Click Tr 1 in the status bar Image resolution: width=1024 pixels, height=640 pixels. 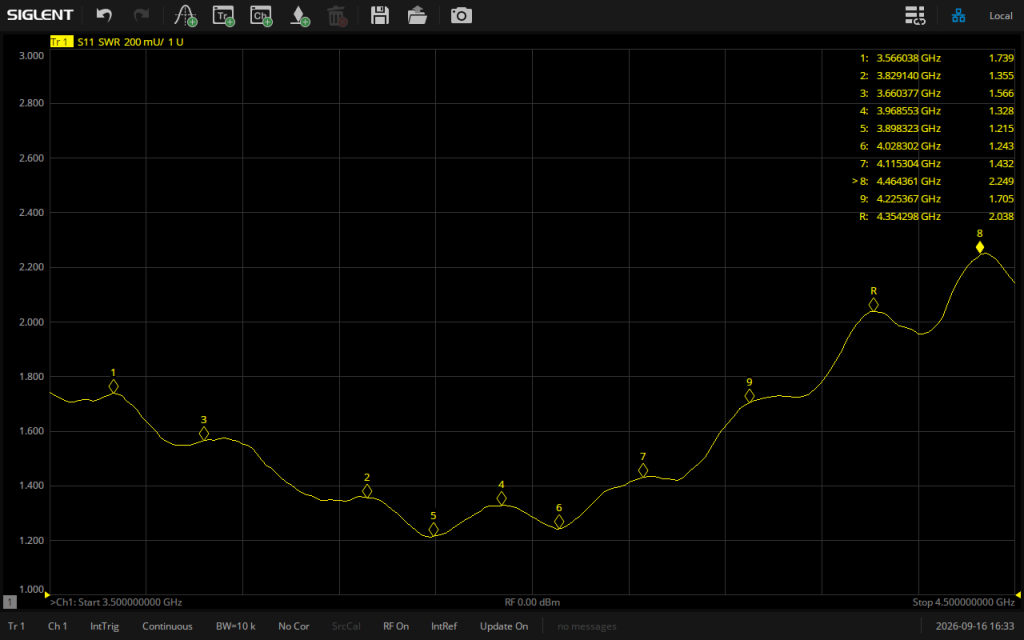16,626
